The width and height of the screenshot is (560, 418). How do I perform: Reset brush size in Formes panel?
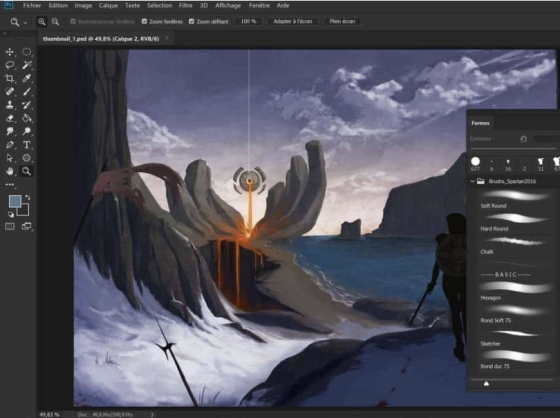point(523,139)
